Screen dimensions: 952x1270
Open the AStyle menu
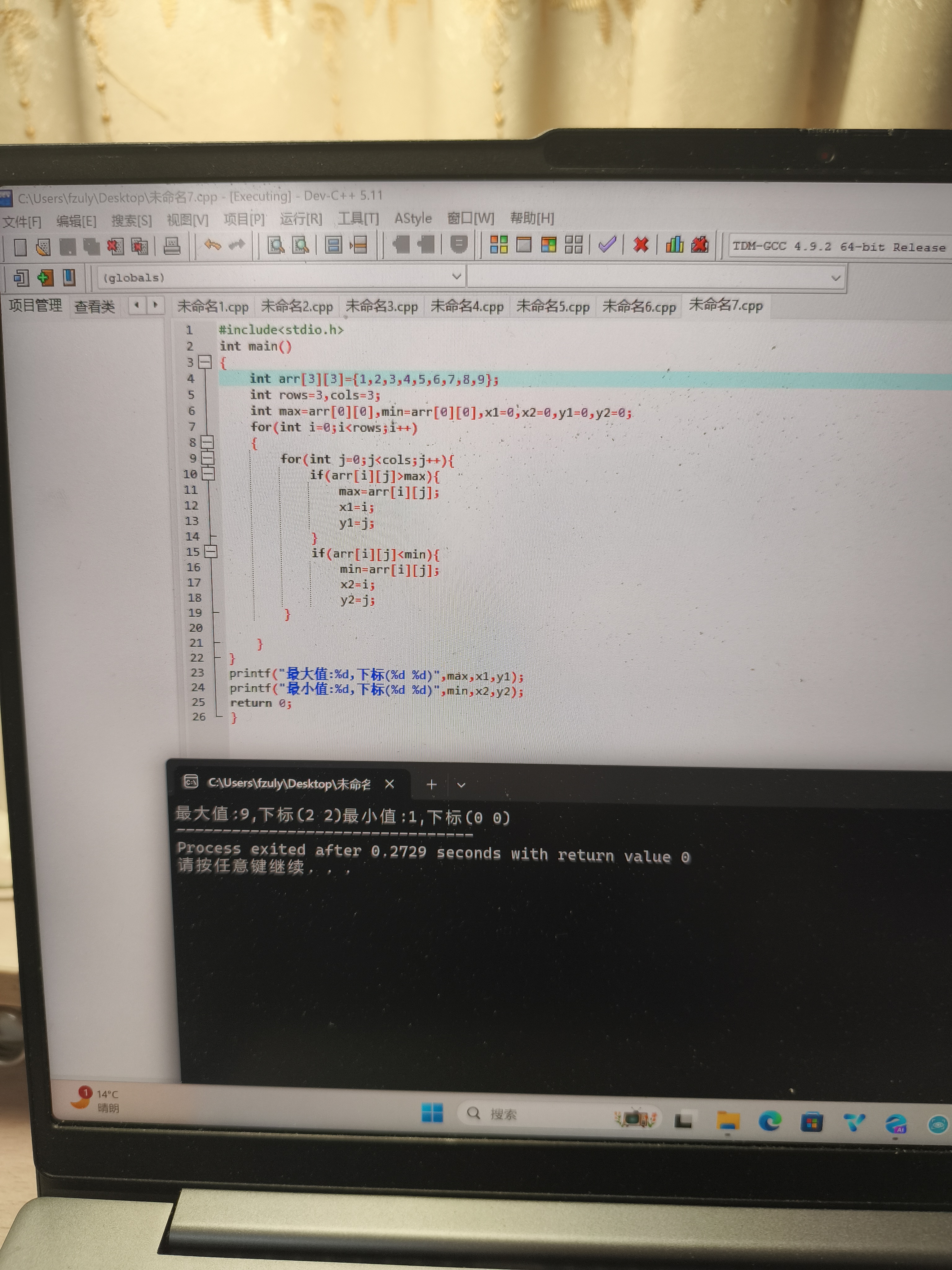[412, 219]
